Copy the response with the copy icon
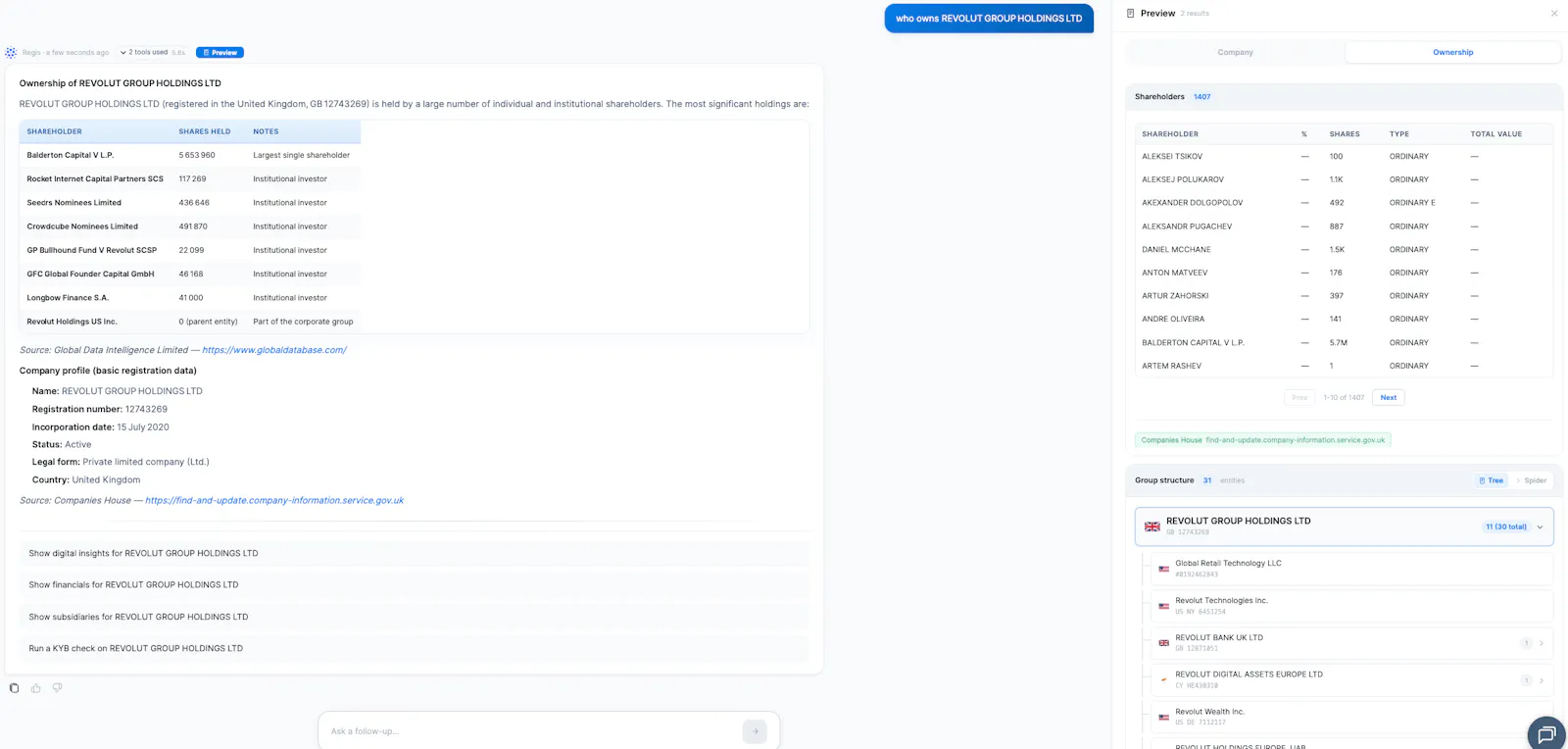The image size is (1568, 749). click(14, 688)
